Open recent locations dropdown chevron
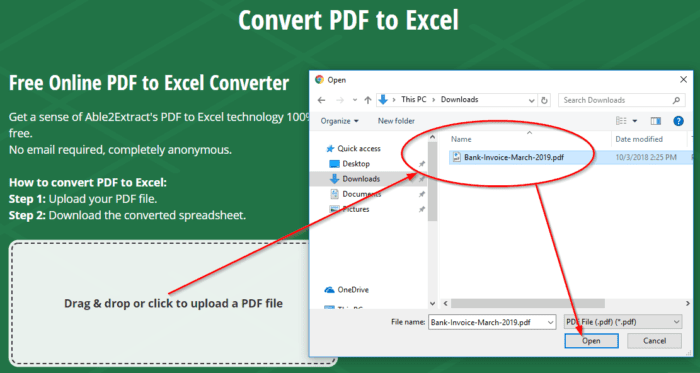 (354, 100)
